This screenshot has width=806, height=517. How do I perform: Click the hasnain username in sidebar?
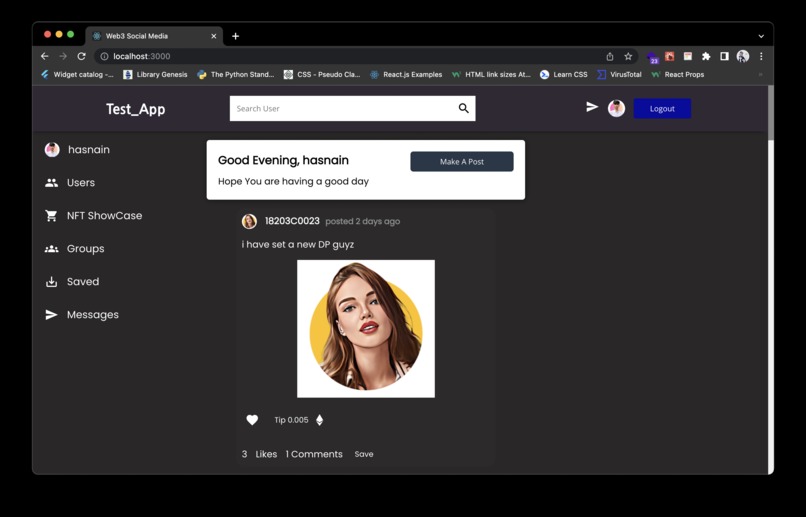click(89, 150)
